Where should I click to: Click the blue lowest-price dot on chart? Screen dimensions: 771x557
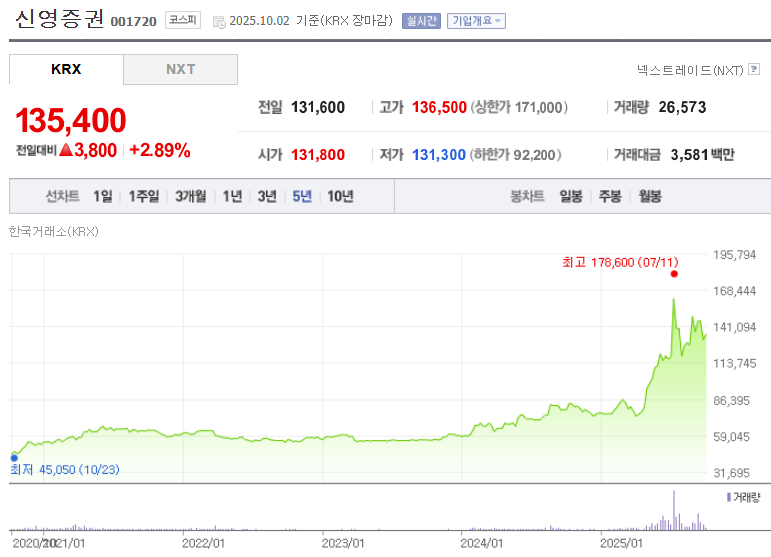tap(14, 458)
